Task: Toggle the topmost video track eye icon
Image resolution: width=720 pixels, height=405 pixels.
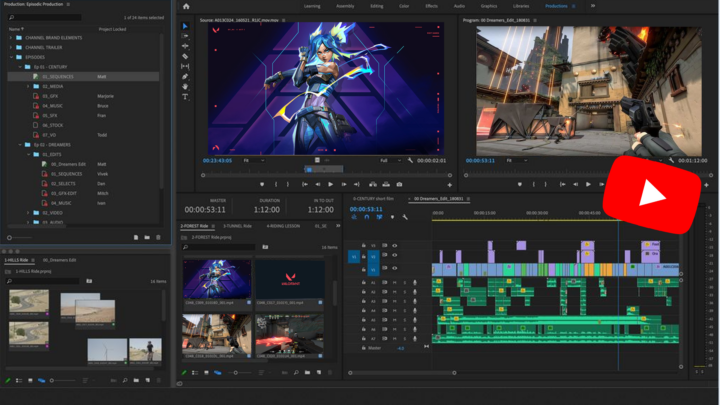Action: point(395,245)
